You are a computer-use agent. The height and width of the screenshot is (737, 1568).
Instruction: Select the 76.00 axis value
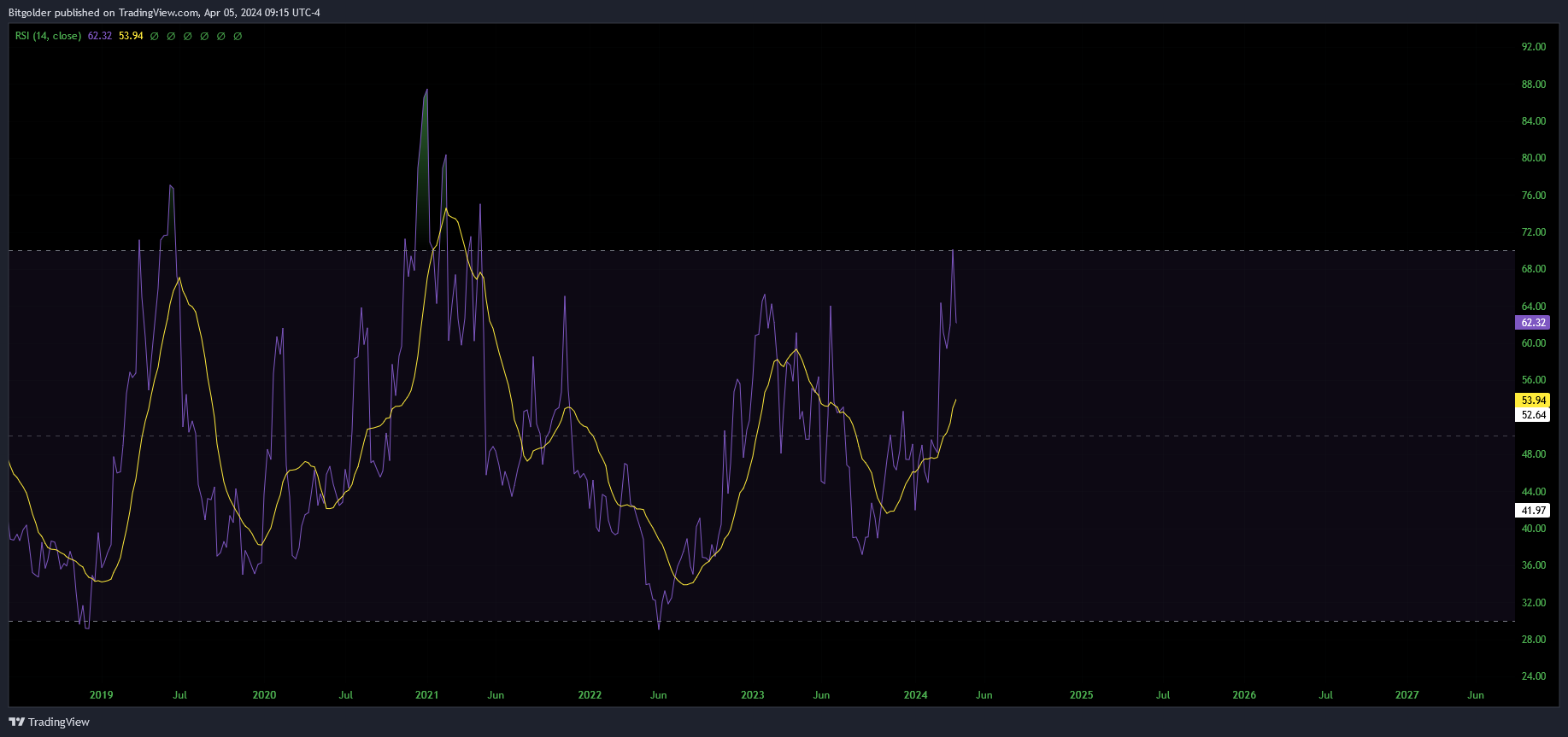[1534, 196]
